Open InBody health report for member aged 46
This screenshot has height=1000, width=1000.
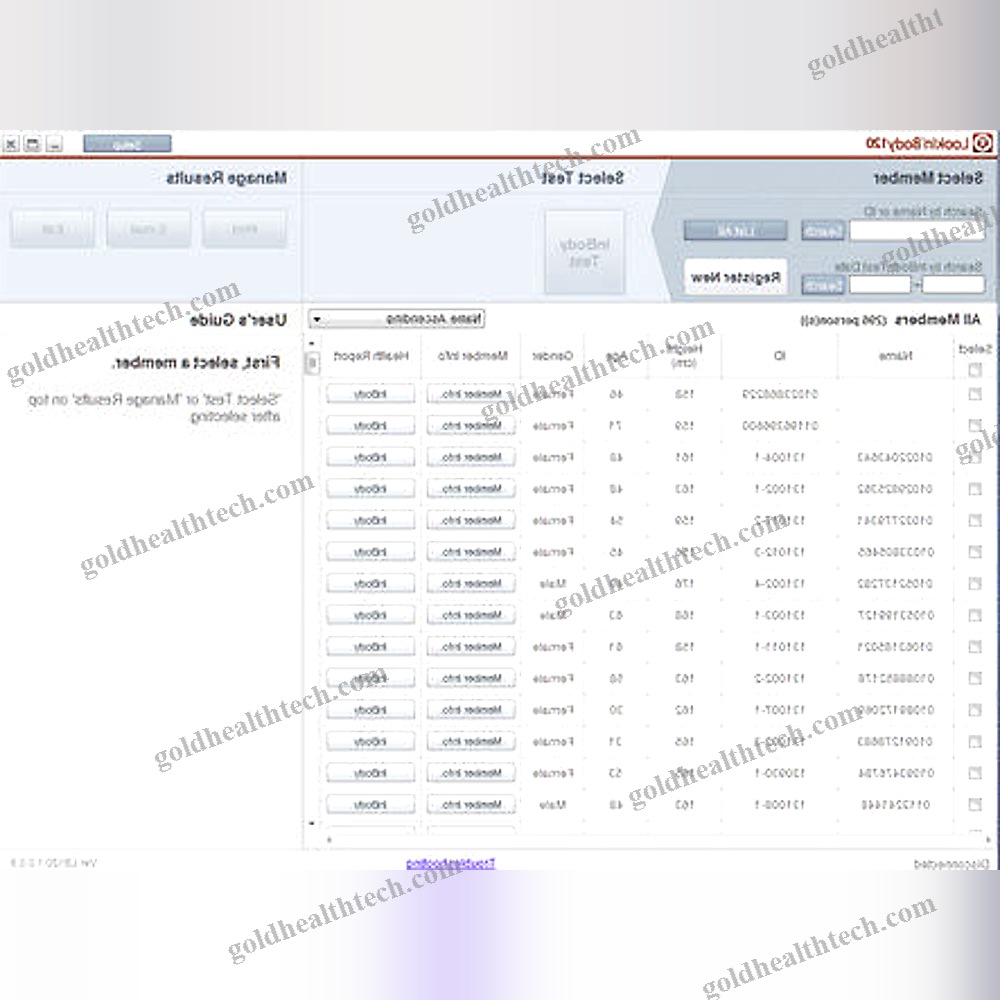click(371, 394)
